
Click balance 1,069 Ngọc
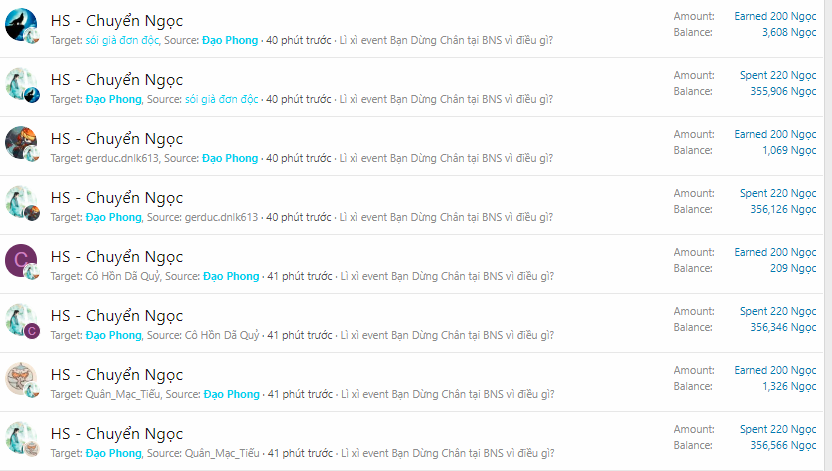[x=789, y=150]
